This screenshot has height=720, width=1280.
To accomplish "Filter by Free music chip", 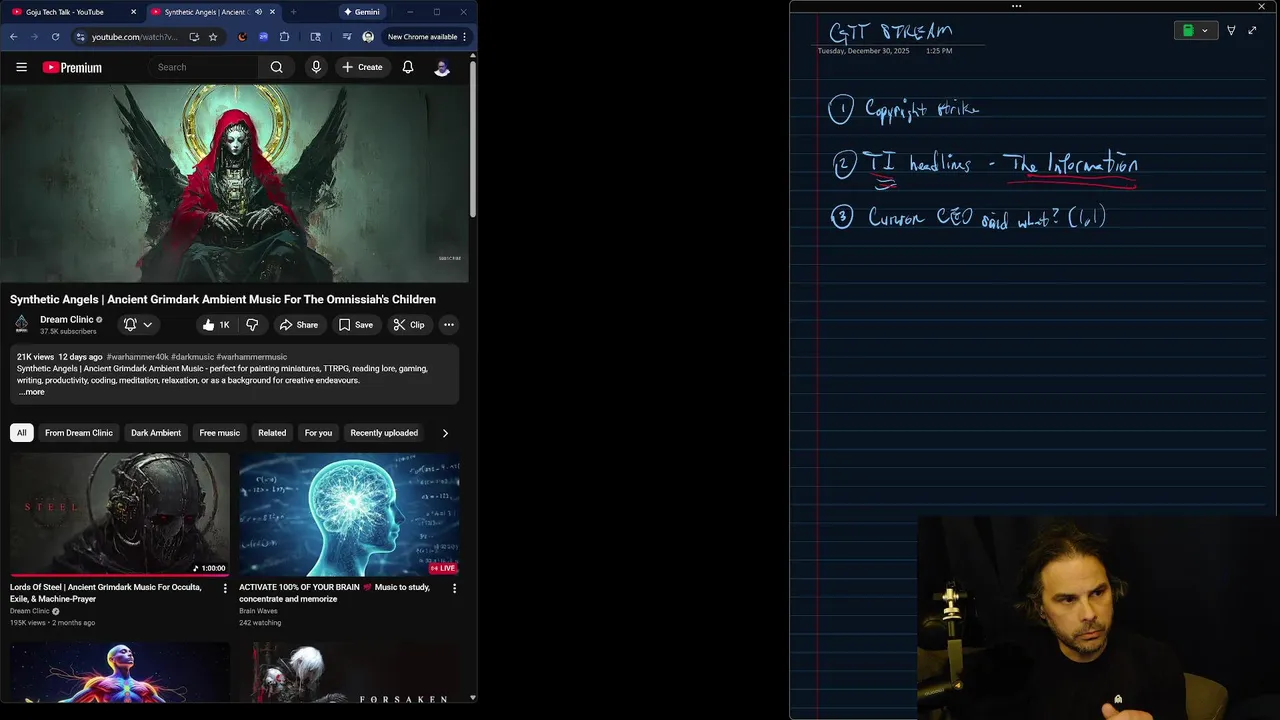I will tap(220, 433).
